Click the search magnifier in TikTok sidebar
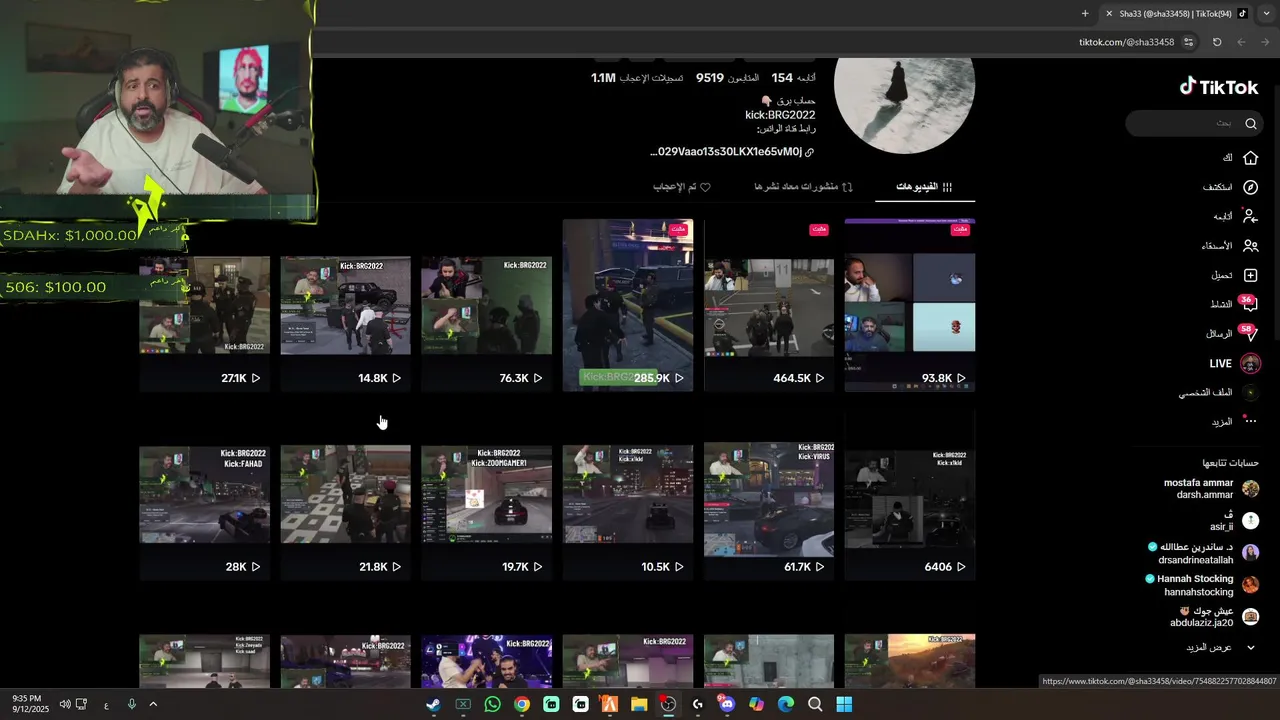 click(x=1250, y=124)
